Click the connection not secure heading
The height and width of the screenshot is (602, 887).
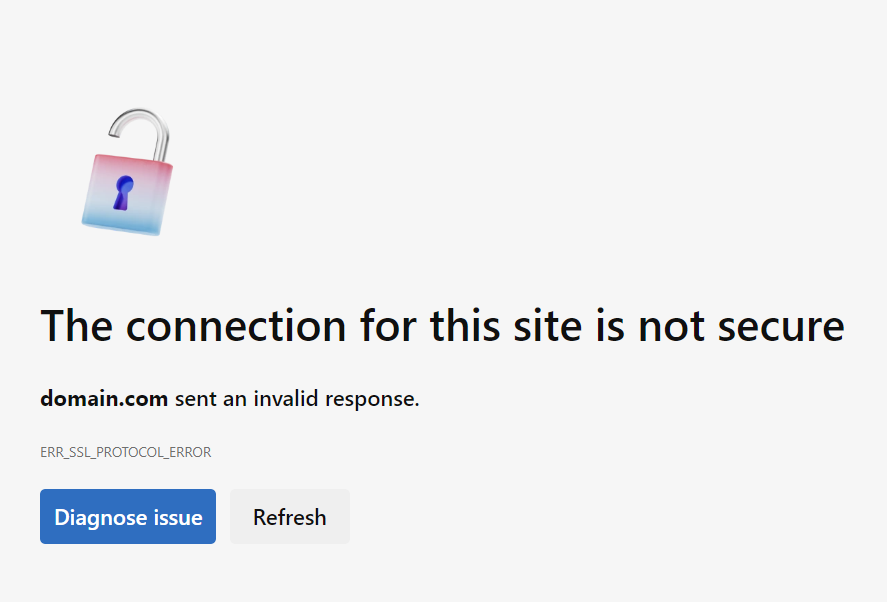coord(441,325)
